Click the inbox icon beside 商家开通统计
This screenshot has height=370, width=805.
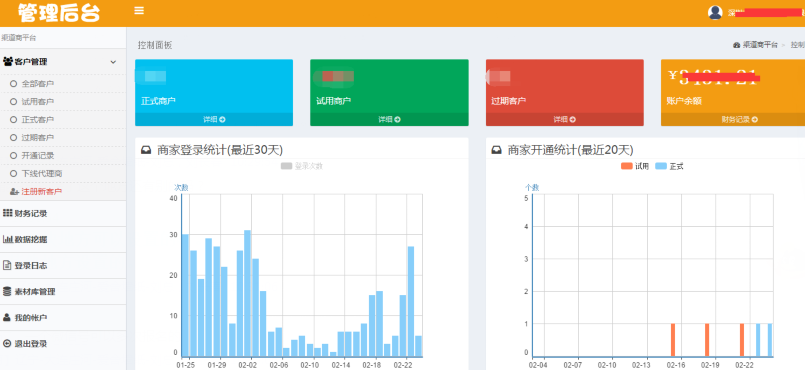(496, 150)
